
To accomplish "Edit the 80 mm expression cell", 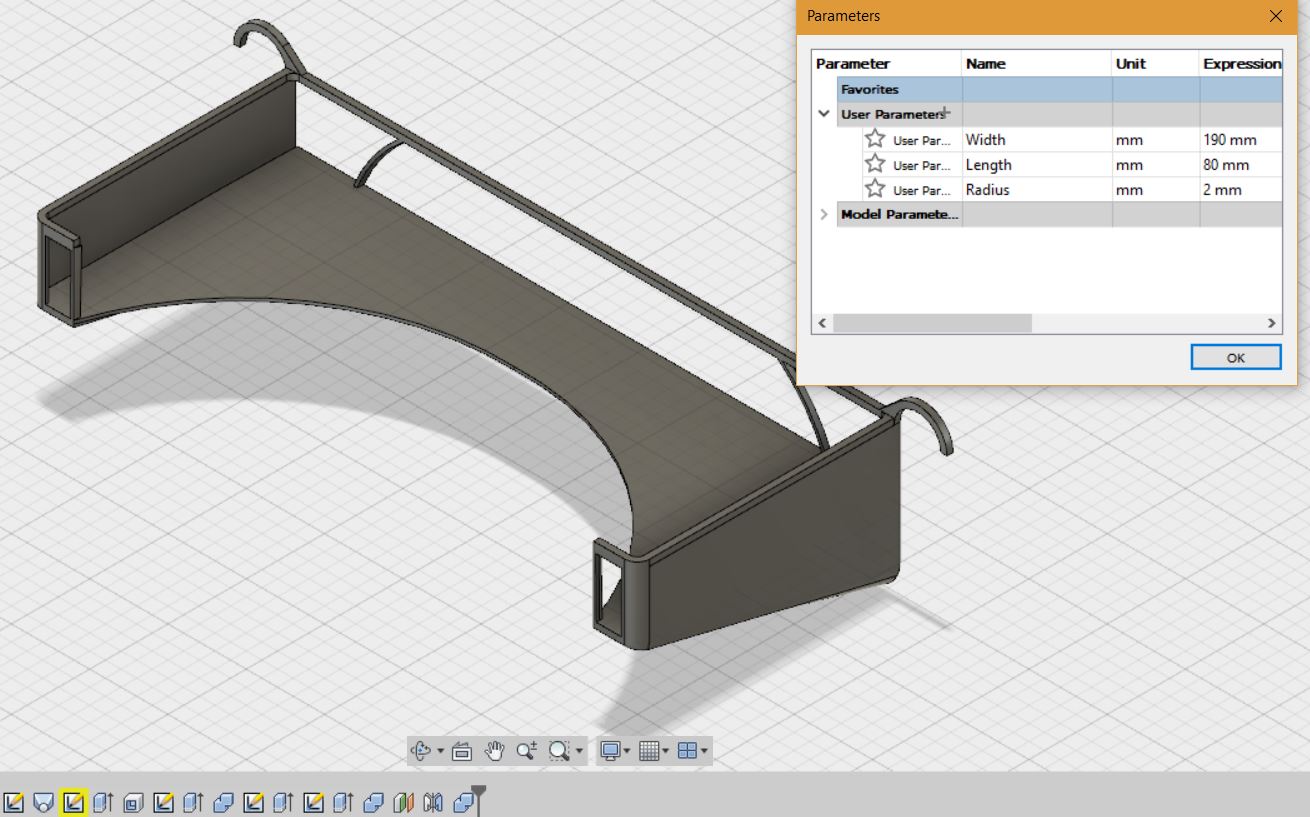I will click(1241, 164).
